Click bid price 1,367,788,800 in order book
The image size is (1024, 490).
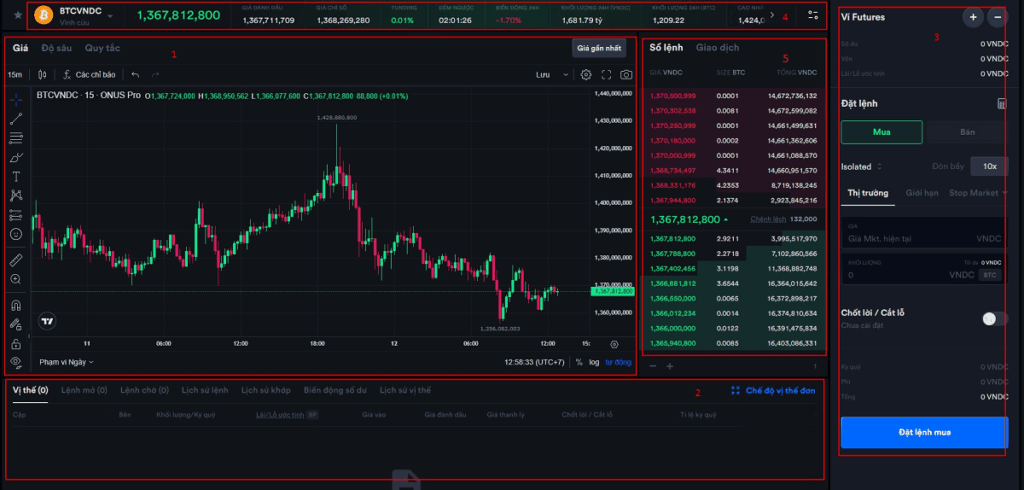(x=672, y=253)
